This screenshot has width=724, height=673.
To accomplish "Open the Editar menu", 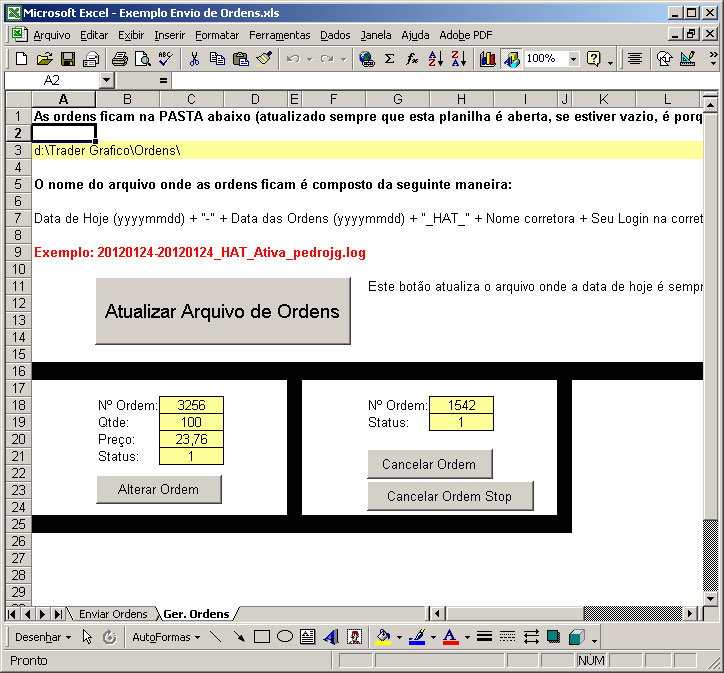I will pyautogui.click(x=94, y=35).
